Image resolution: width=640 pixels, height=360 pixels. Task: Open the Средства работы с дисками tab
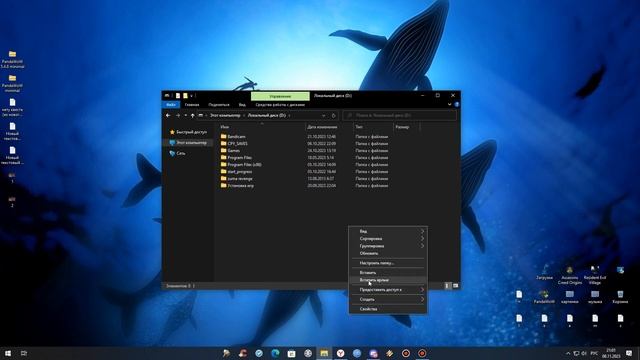tap(280, 104)
